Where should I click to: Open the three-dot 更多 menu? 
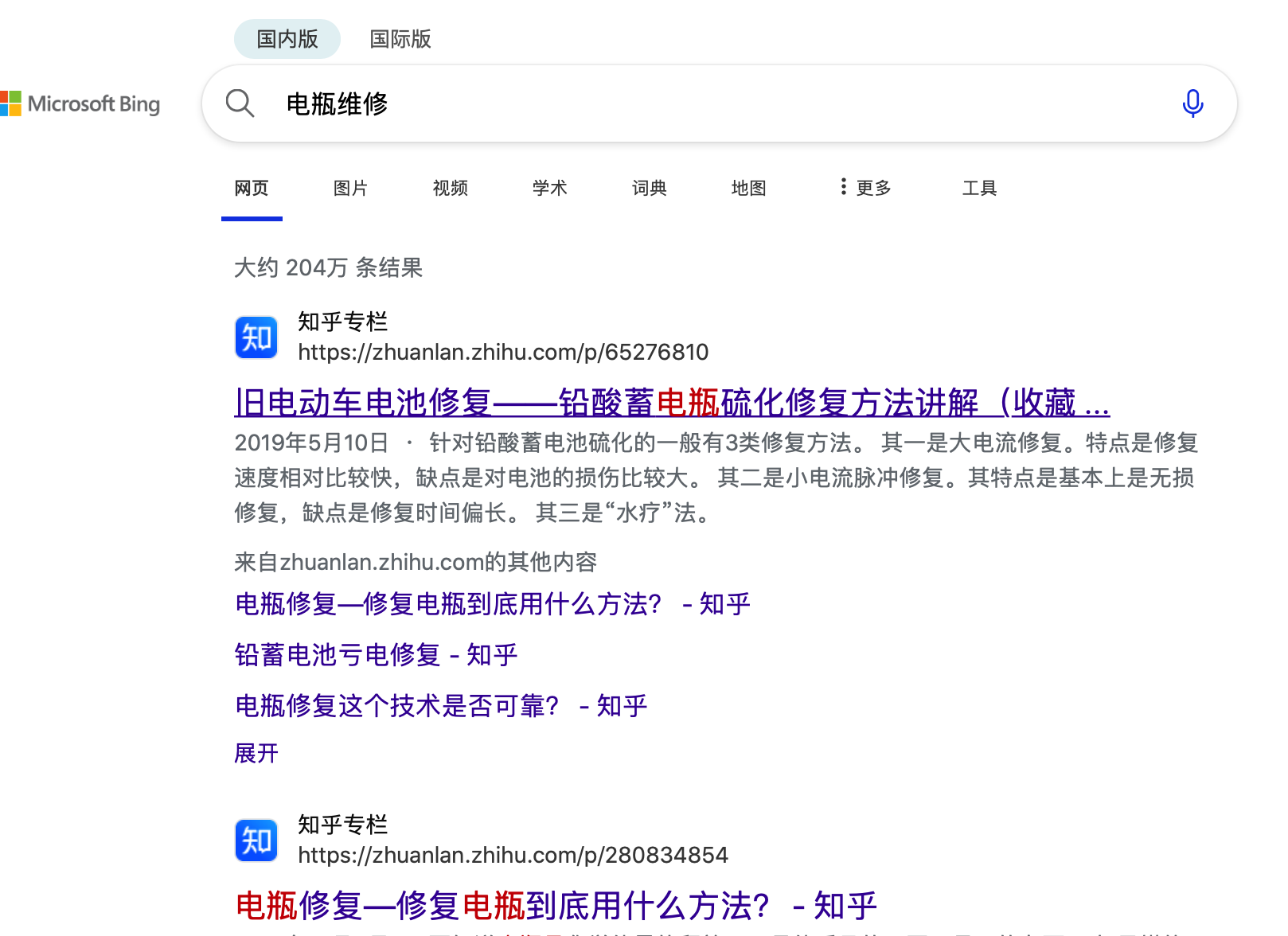pos(865,188)
